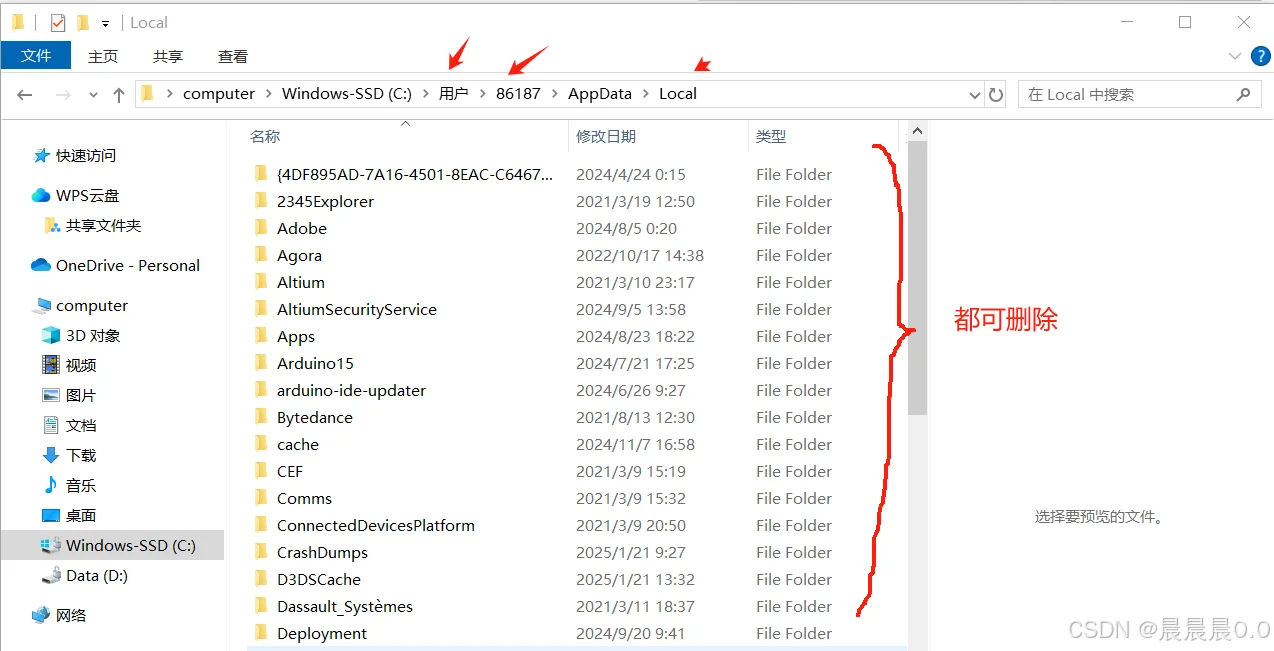This screenshot has height=651, width=1274.
Task: Select the Bytedance folder
Action: click(315, 417)
